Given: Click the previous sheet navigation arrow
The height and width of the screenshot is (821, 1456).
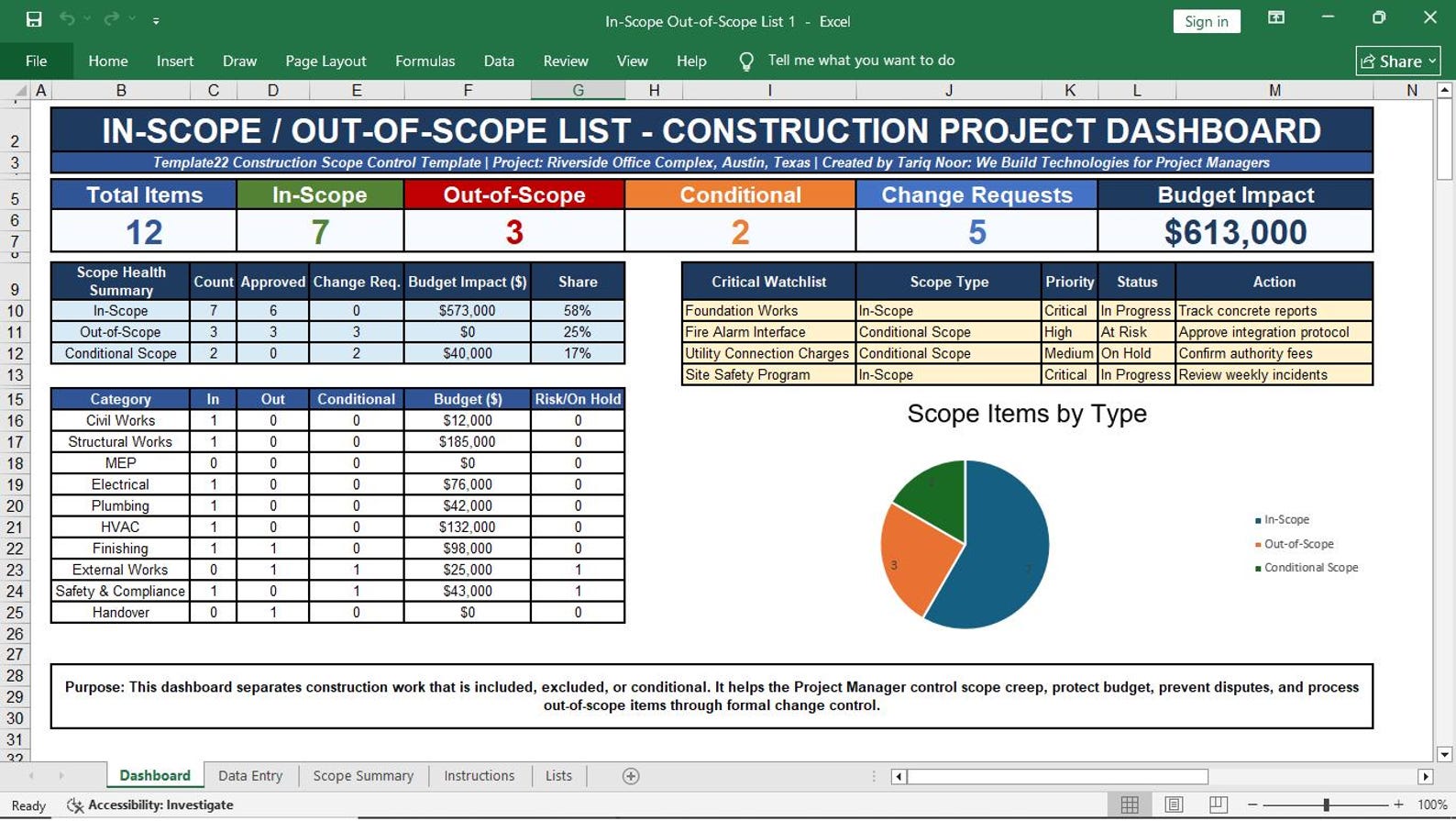Looking at the screenshot, I should point(31,776).
